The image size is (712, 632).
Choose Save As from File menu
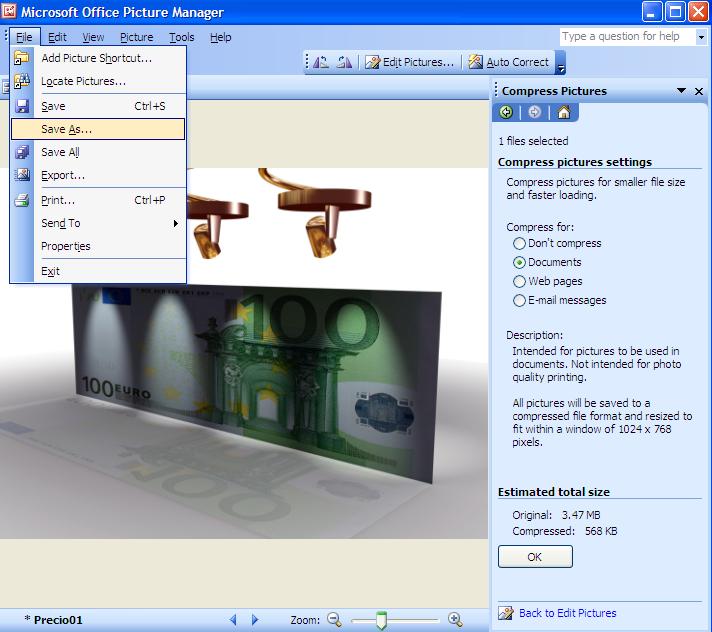click(98, 129)
